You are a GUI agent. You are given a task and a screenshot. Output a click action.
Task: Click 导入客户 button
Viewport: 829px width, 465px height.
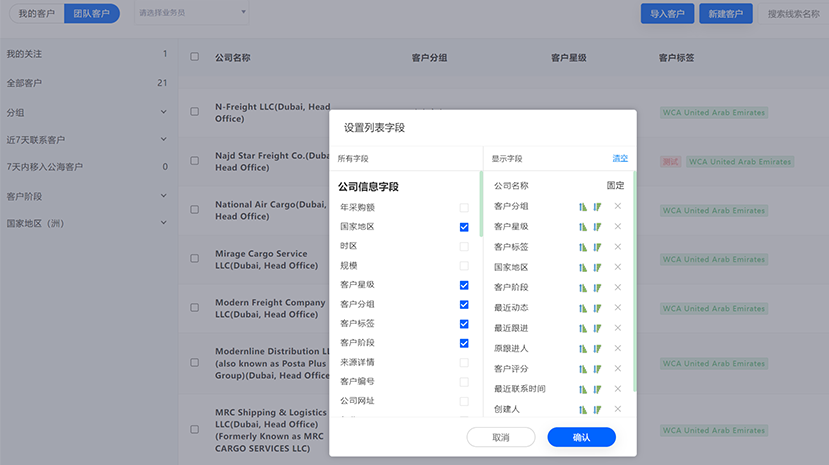667,14
